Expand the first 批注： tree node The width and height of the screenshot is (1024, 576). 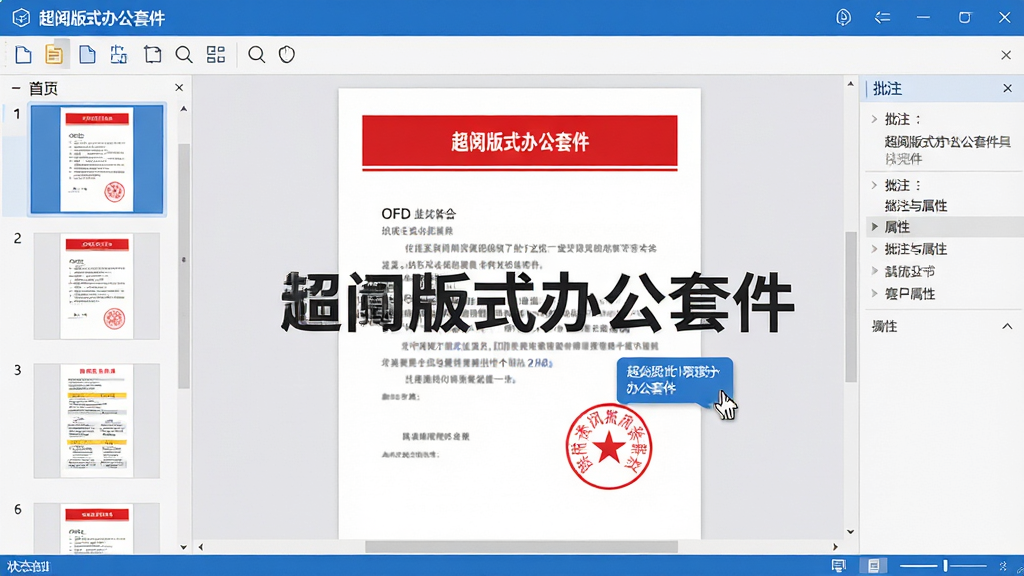click(874, 119)
